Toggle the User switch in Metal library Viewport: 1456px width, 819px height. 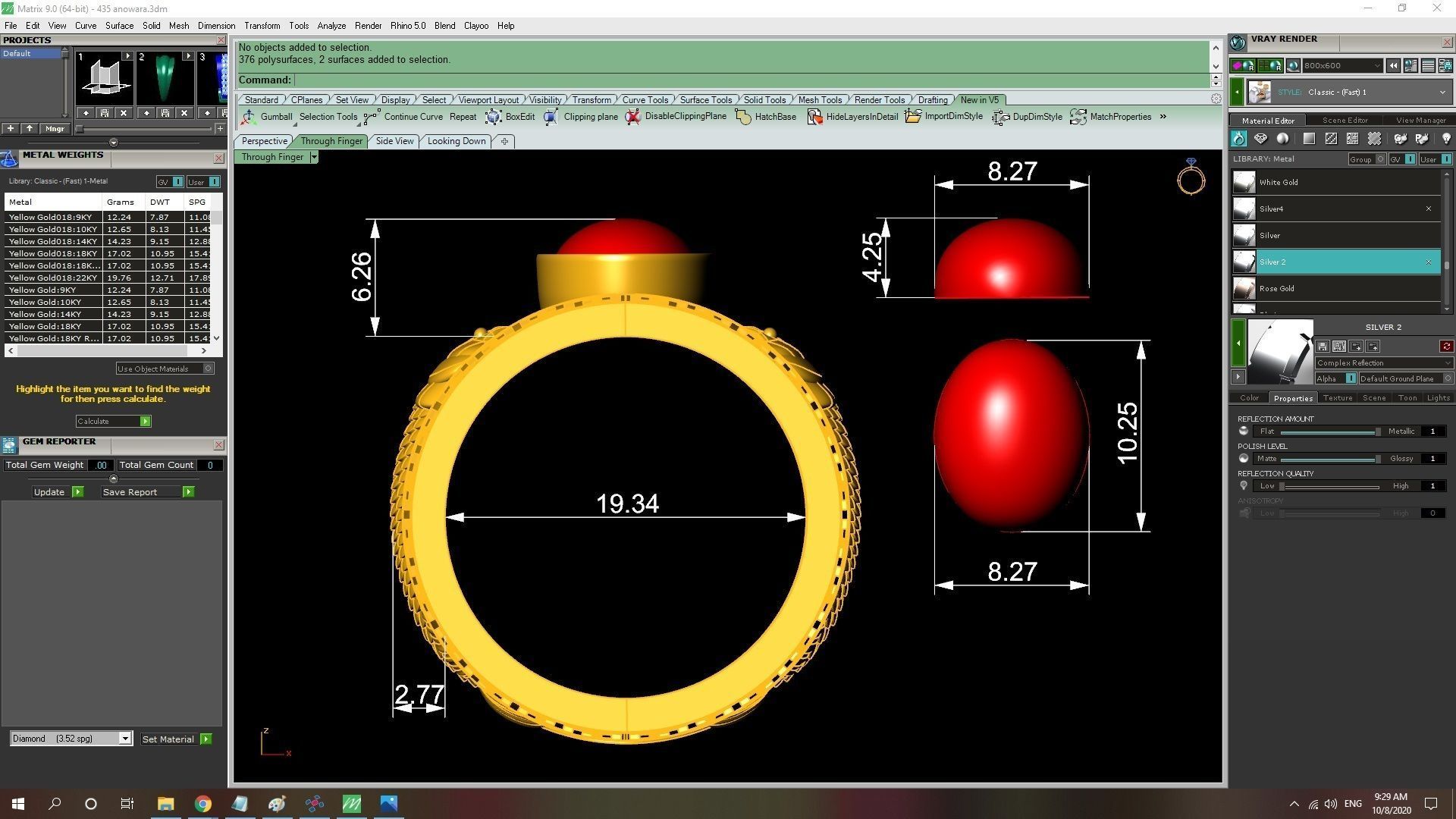click(x=1446, y=159)
